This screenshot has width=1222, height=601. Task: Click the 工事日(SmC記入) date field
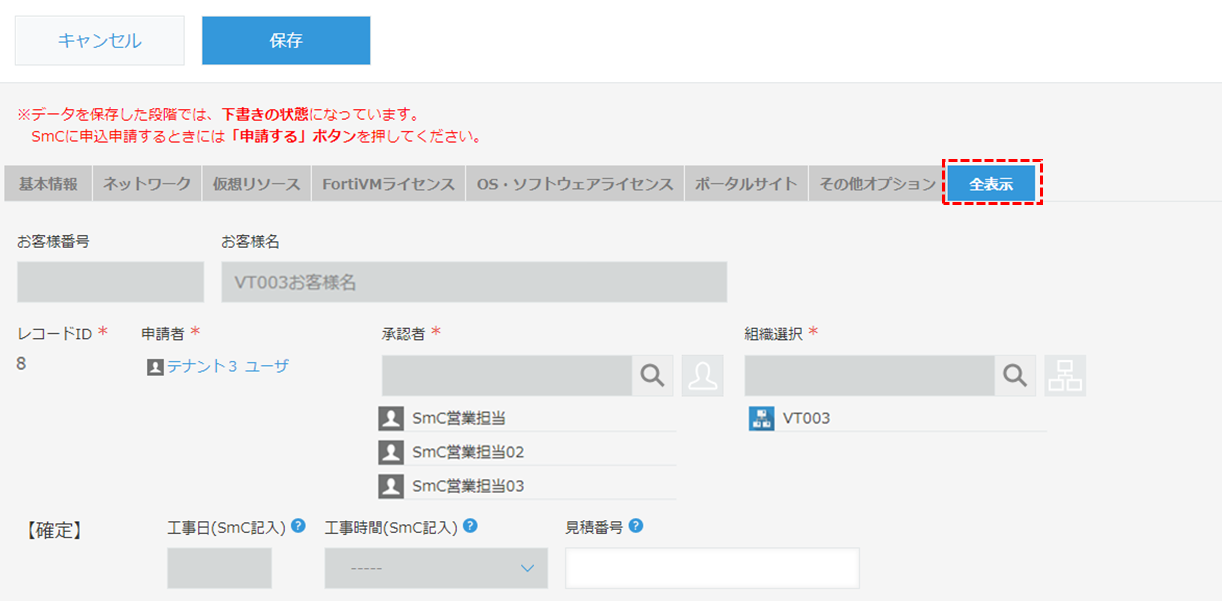coord(219,568)
